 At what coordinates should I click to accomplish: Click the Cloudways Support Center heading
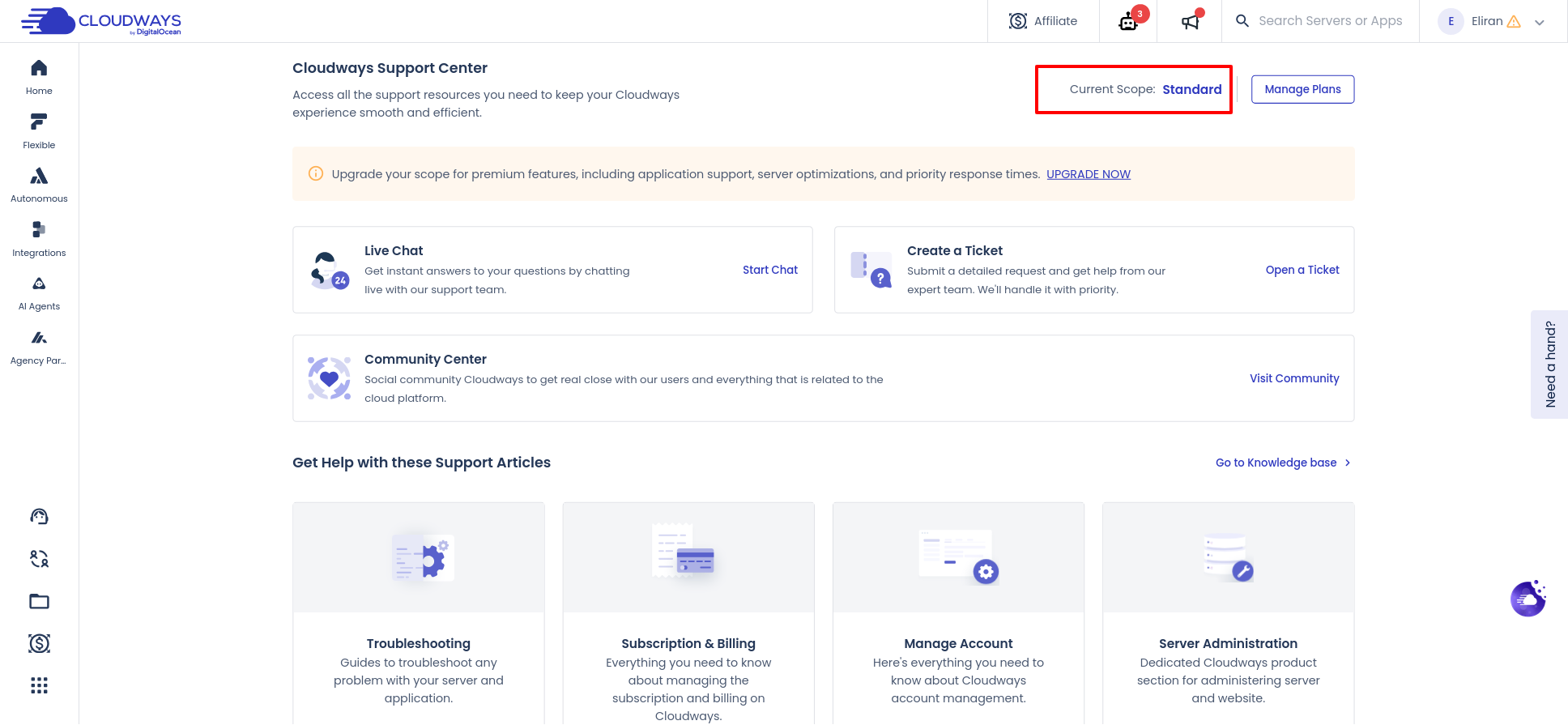pyautogui.click(x=390, y=68)
